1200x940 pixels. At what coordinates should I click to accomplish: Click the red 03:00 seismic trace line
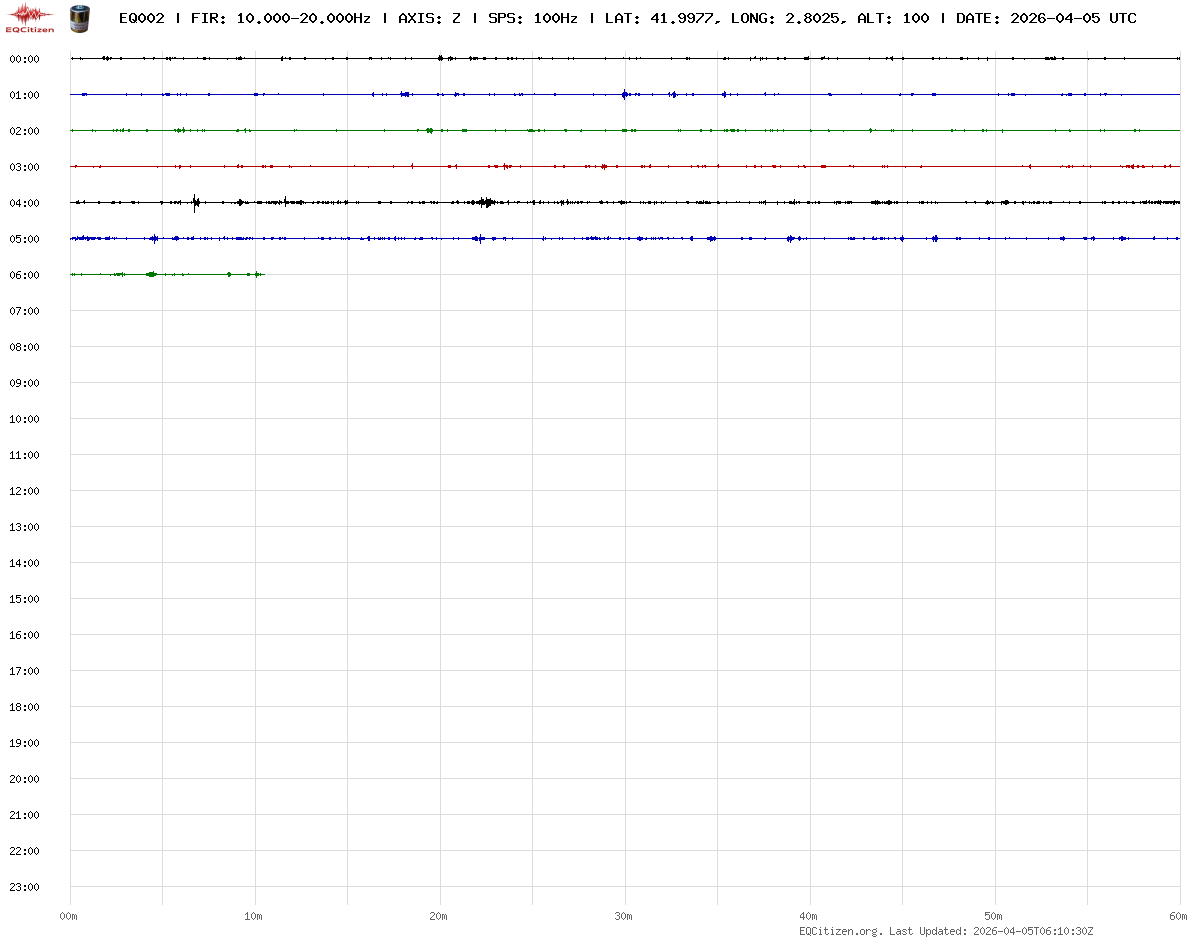click(700, 166)
